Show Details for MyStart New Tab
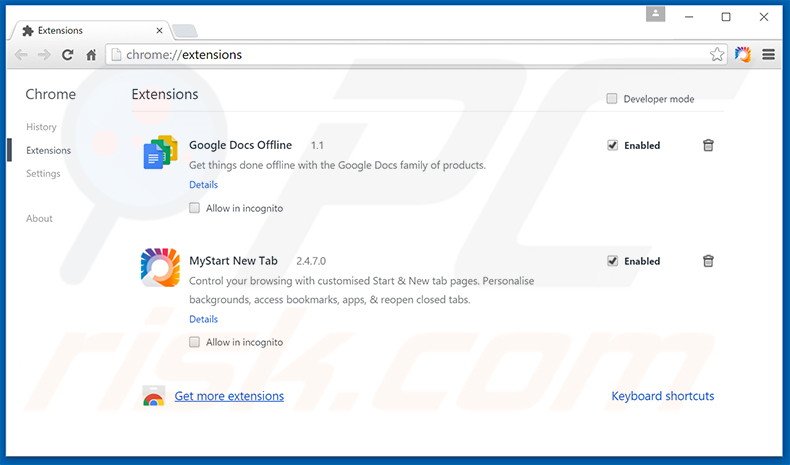This screenshot has height=465, width=790. (x=203, y=319)
